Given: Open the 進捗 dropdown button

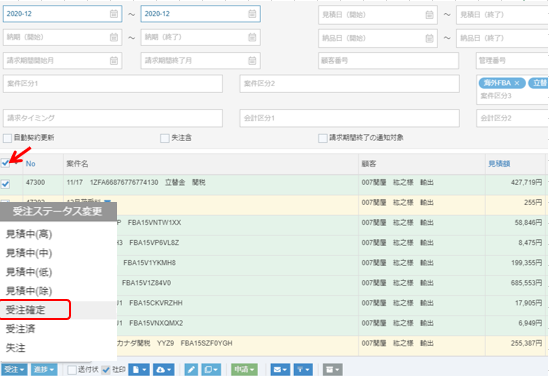Looking at the screenshot, I should click(x=44, y=369).
